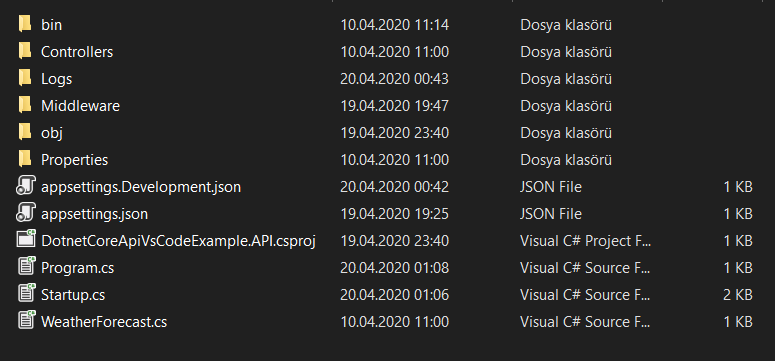The width and height of the screenshot is (775, 361).
Task: Click the Middleware folder icon
Action: (25, 105)
